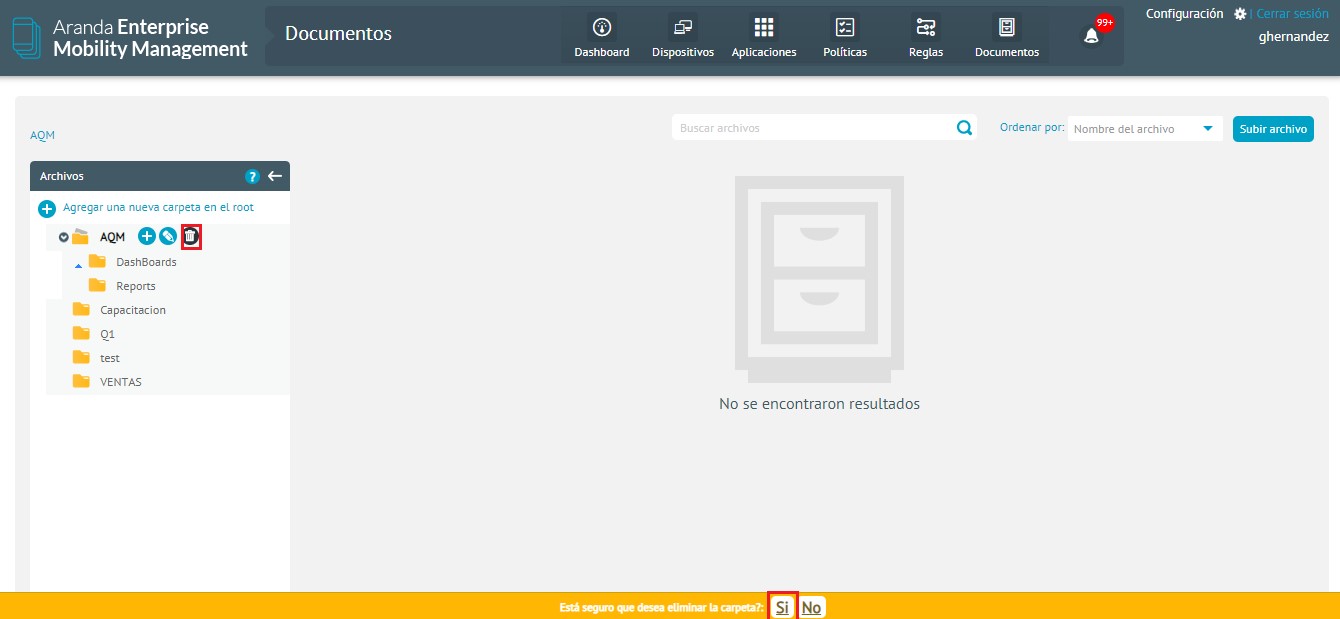Cancel folder deletion with No
Viewport: 1340px width, 619px height.
(x=811, y=607)
